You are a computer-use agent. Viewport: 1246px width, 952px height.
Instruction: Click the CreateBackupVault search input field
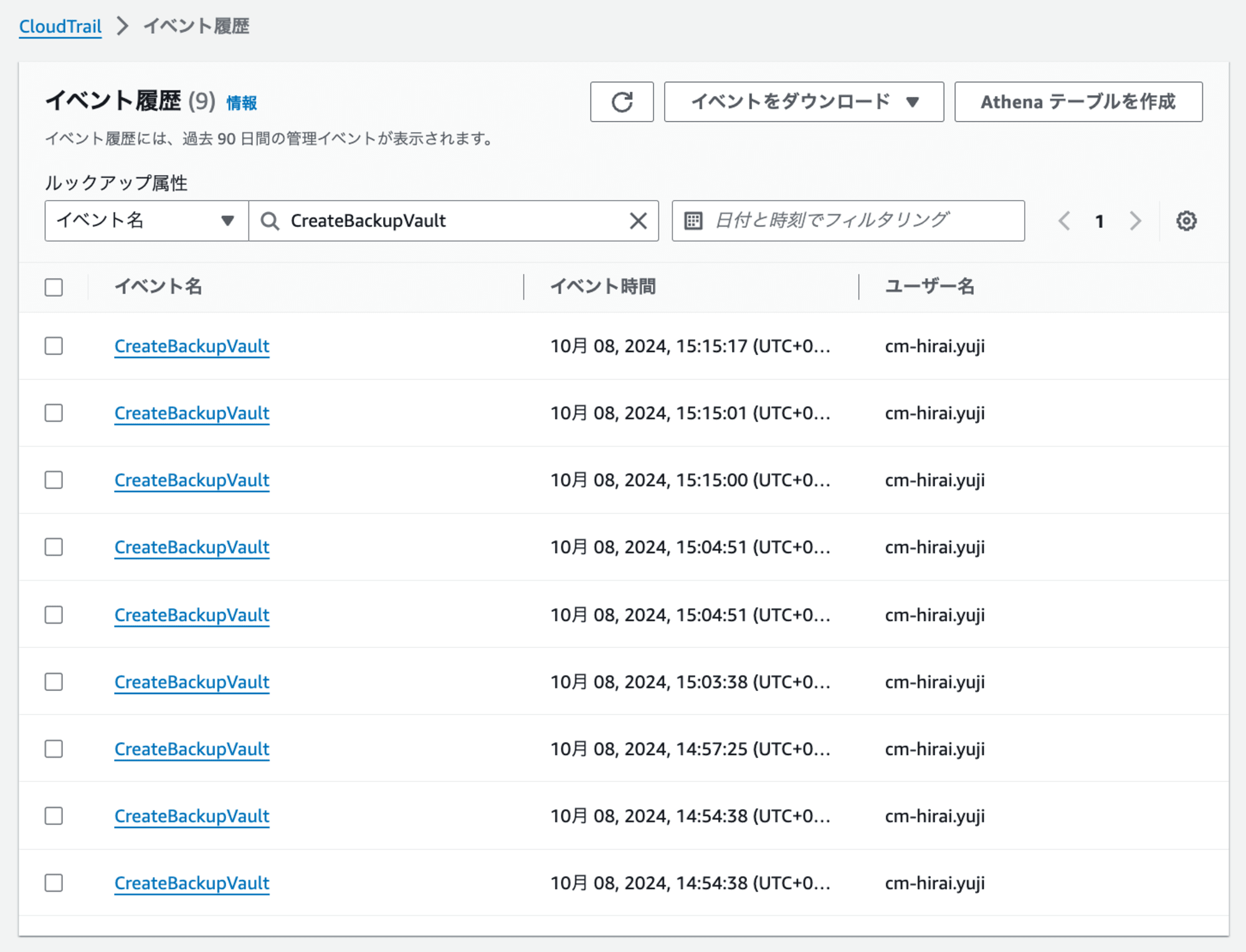tap(454, 221)
